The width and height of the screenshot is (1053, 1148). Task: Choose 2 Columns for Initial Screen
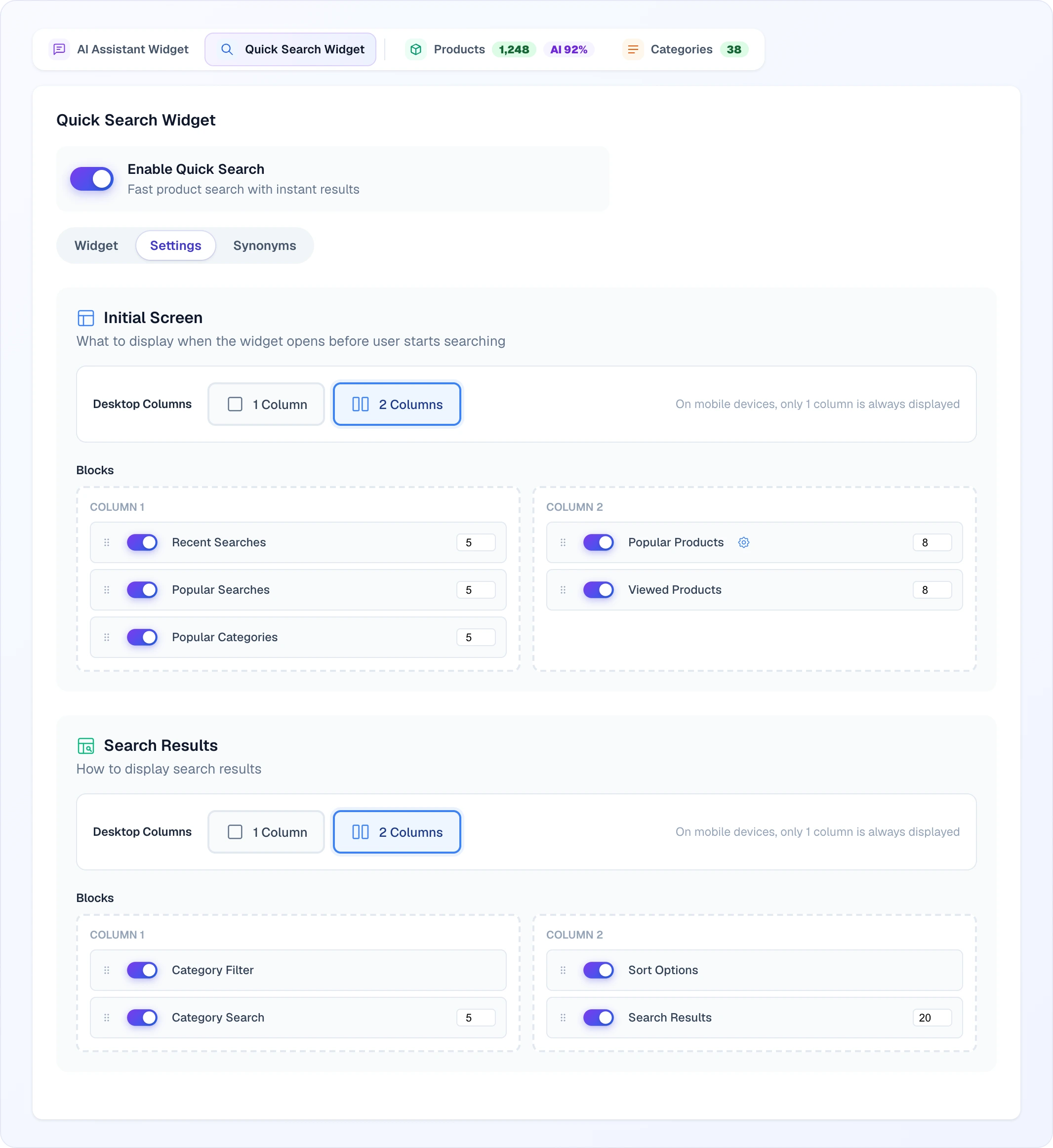pos(397,404)
